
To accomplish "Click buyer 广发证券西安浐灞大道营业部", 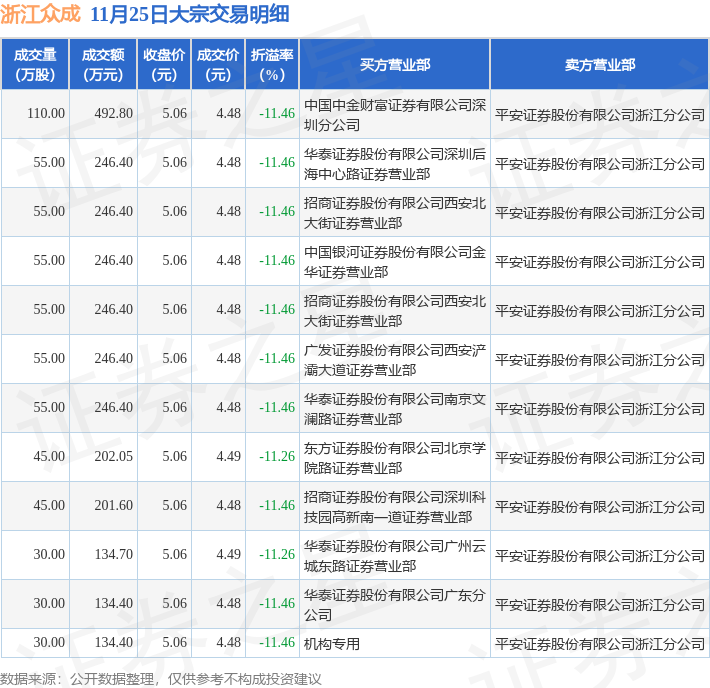I will 394,359.
